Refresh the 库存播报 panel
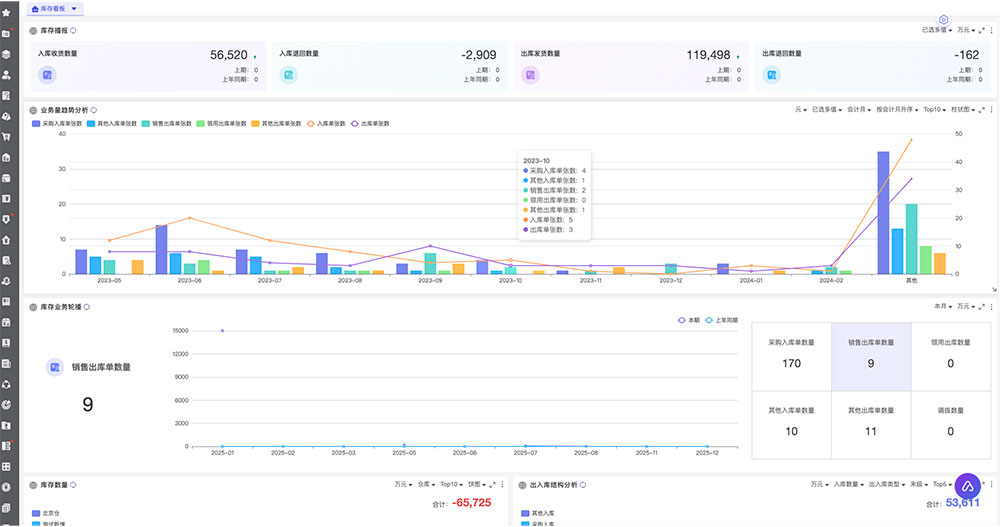1000x527 pixels. tap(73, 31)
